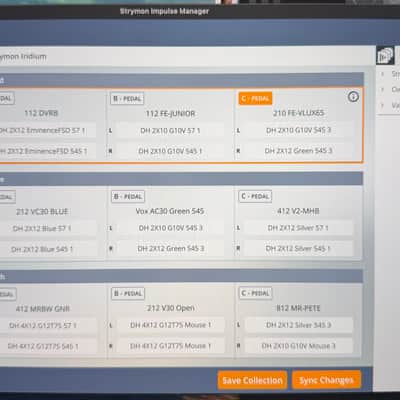Open the info icon on the selected preset
Image resolution: width=400 pixels, height=400 pixels.
(x=353, y=97)
